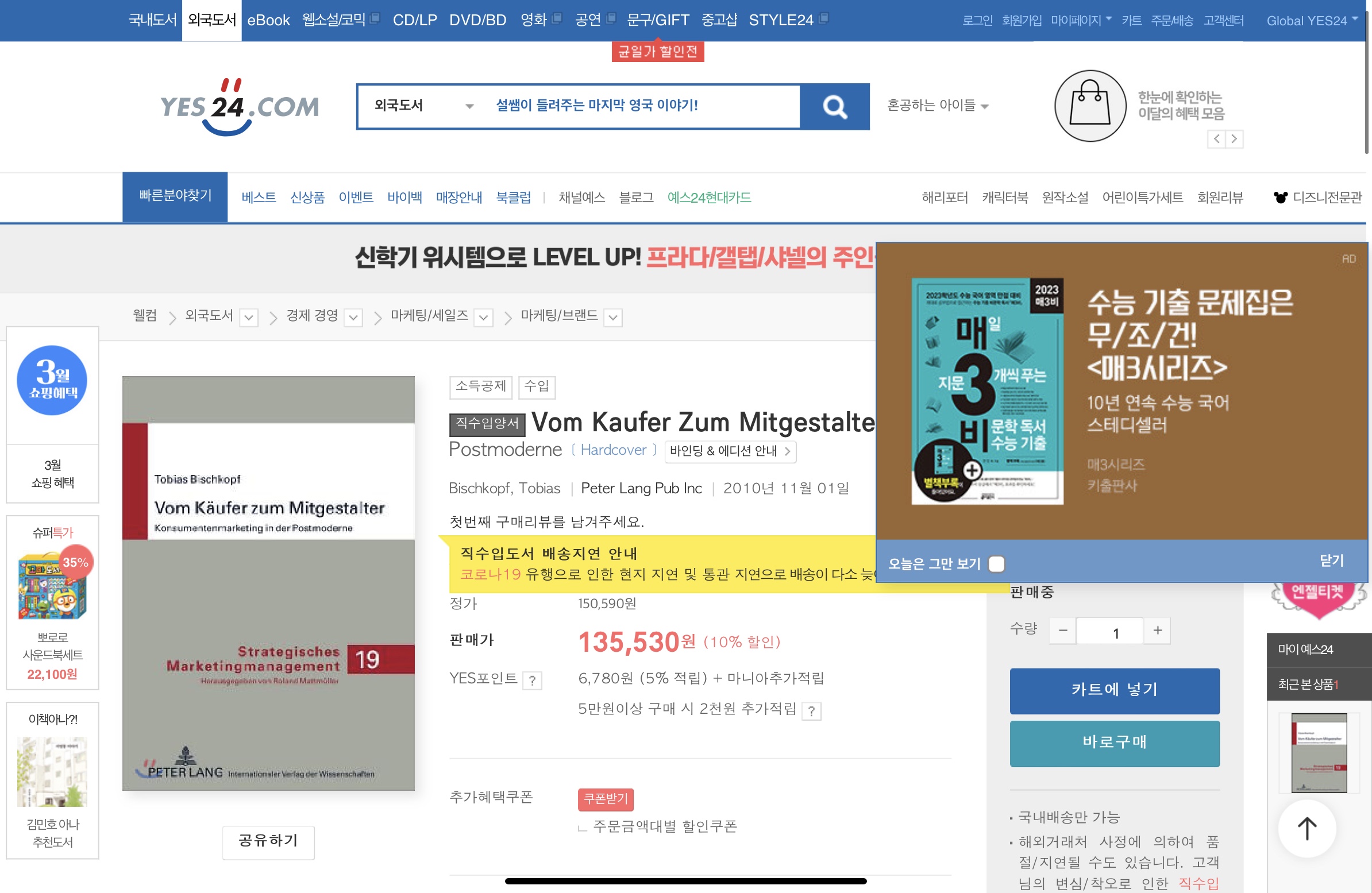Open 김민호 아나 추천도서 thumbnail
The image size is (1372, 893).
tap(52, 771)
